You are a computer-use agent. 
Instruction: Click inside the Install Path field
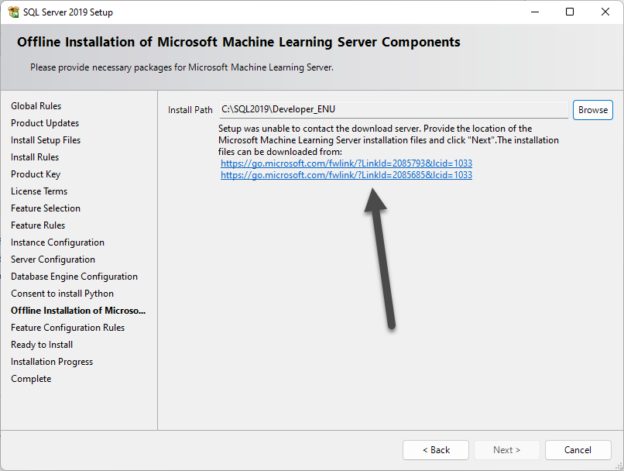coord(393,110)
